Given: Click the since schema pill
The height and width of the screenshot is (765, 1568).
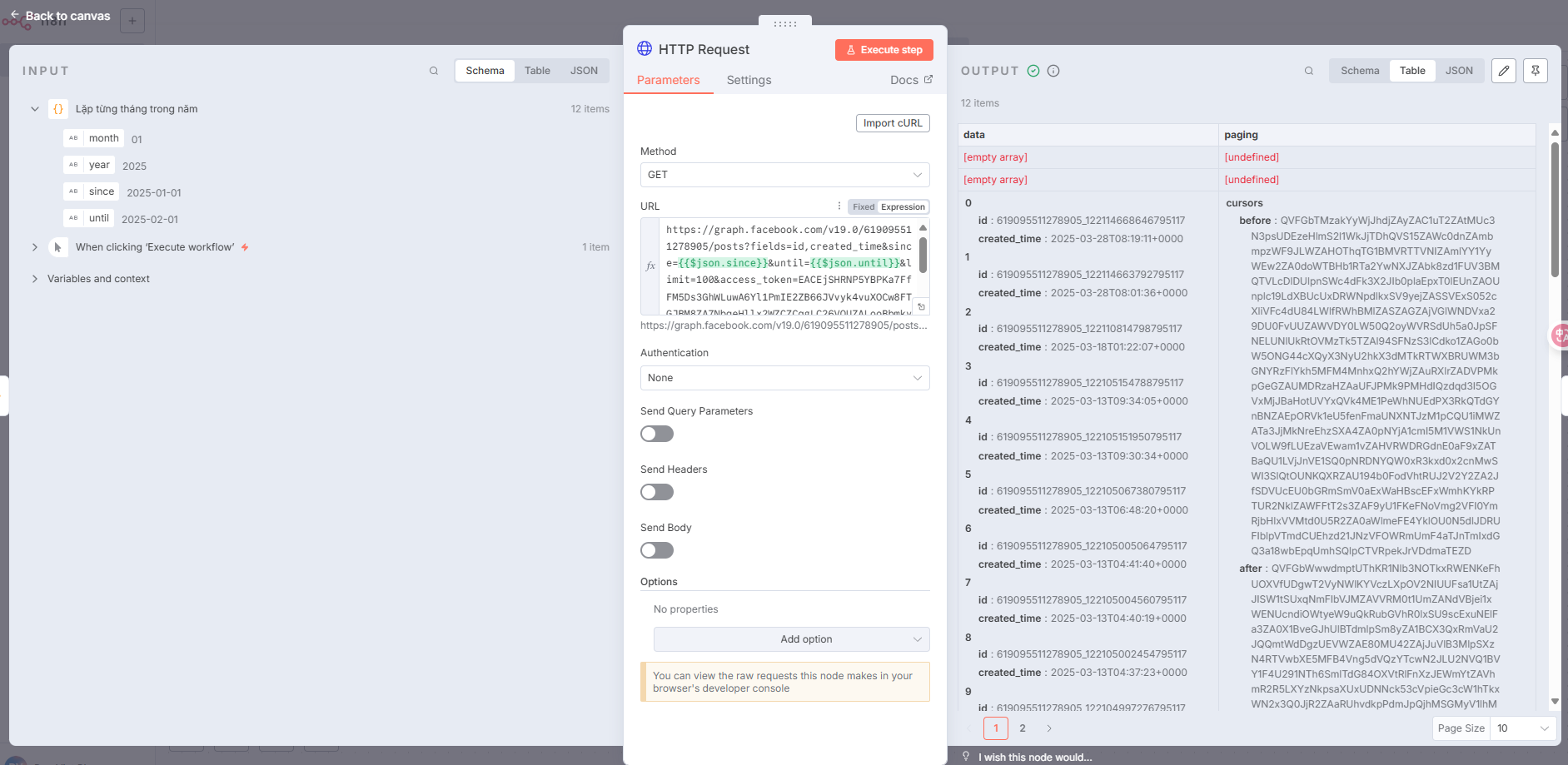Looking at the screenshot, I should click(x=92, y=191).
